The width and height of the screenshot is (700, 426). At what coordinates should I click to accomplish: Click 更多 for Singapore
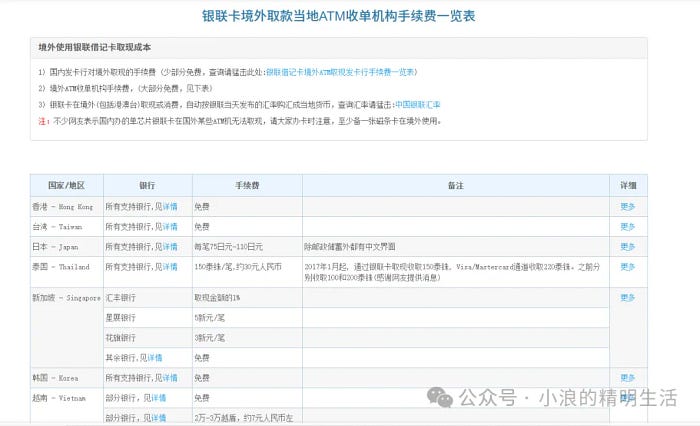click(628, 297)
